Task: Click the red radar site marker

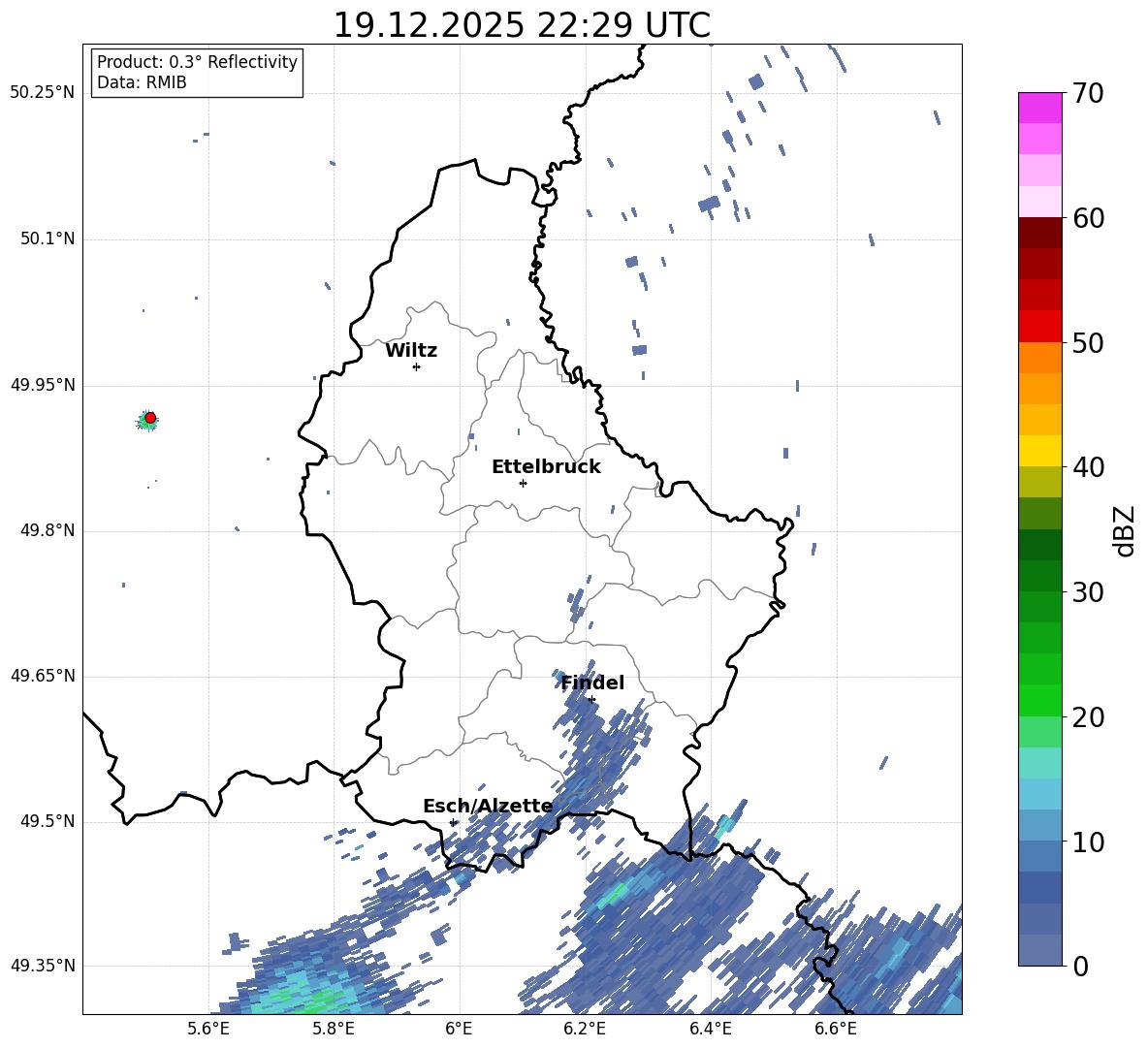Action: point(150,418)
